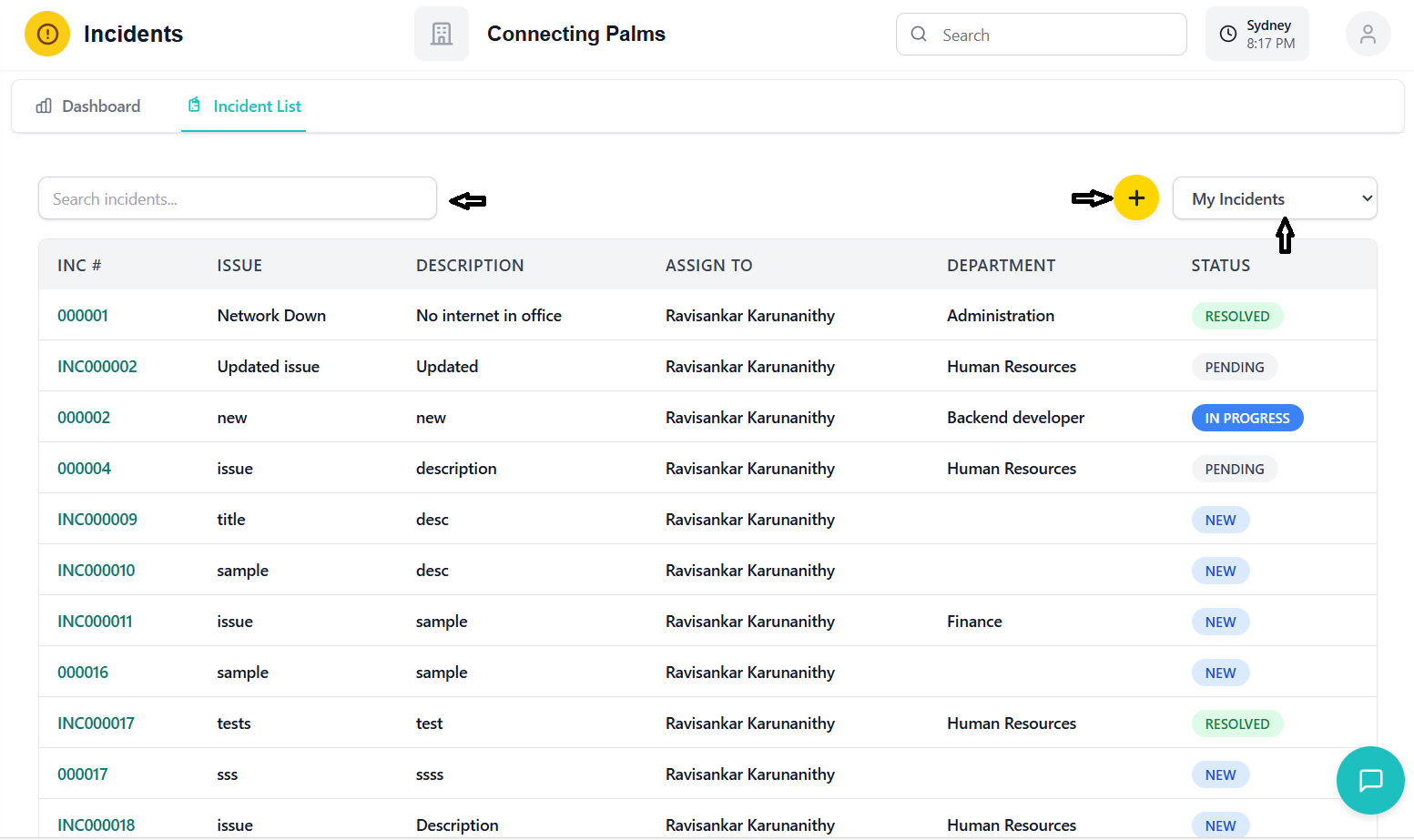Open the teal chat bubble widget
This screenshot has width=1414, height=840.
click(1370, 780)
